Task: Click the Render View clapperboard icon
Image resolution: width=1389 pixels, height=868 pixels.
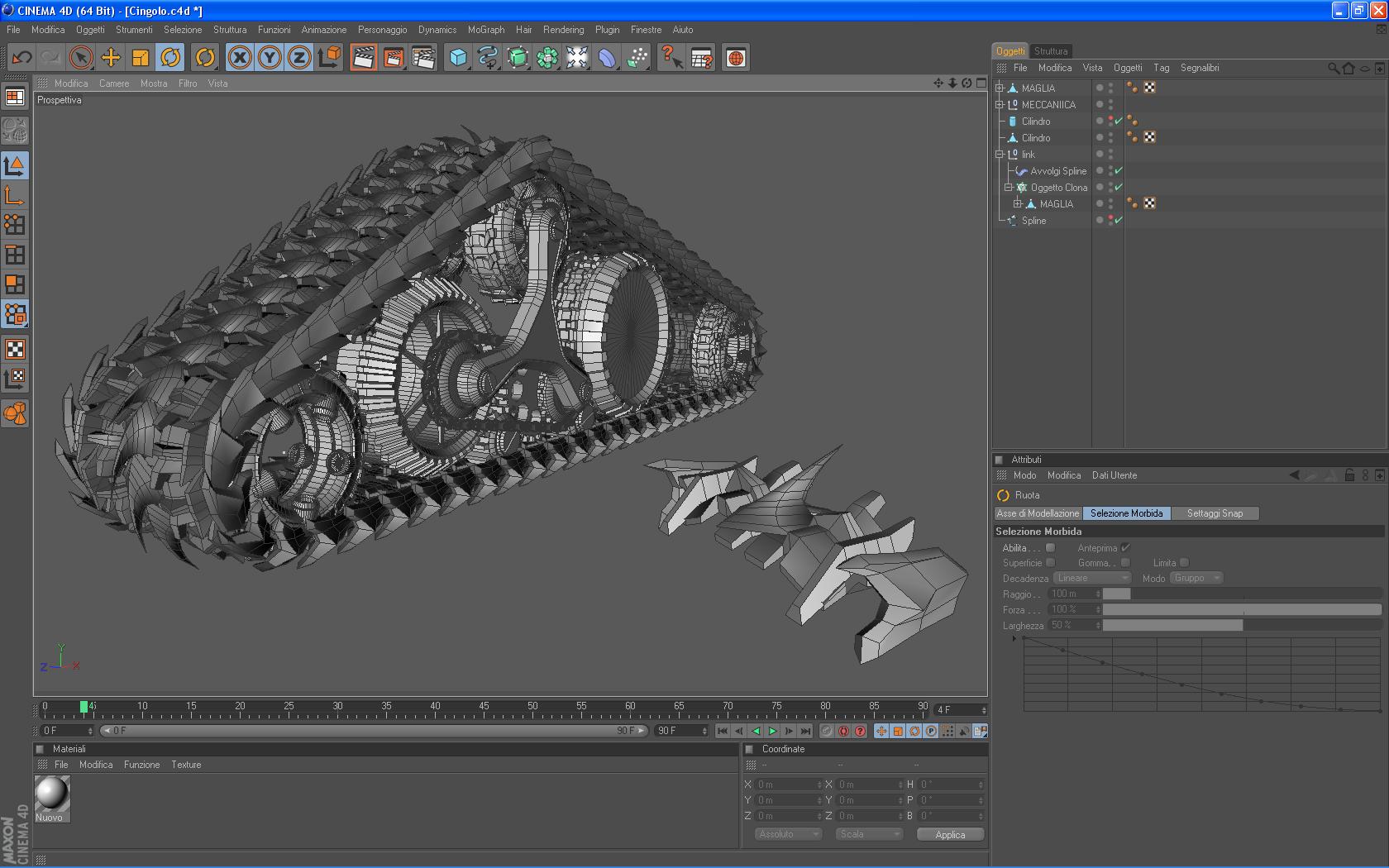Action: point(363,58)
